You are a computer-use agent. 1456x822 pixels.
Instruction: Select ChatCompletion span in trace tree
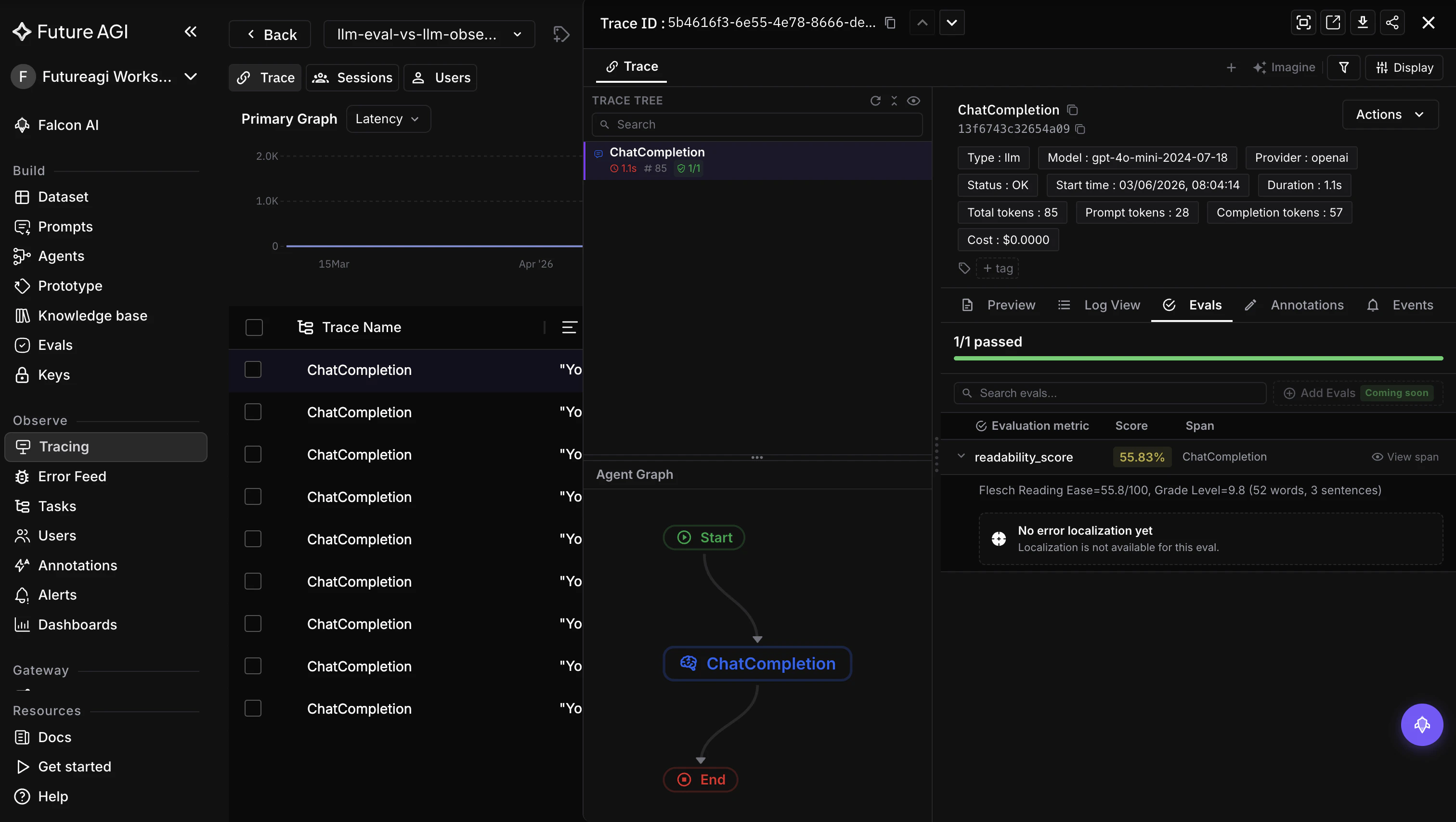pos(758,160)
